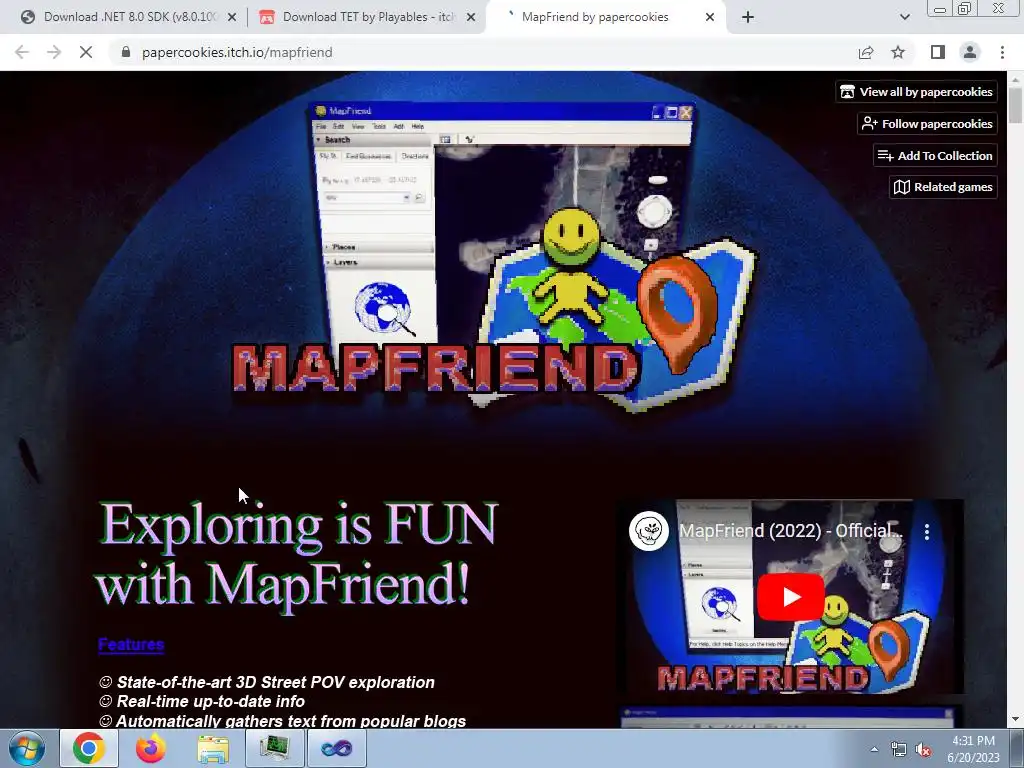Open the monitor app on the taskbar
Viewport: 1024px width, 768px height.
(274, 748)
